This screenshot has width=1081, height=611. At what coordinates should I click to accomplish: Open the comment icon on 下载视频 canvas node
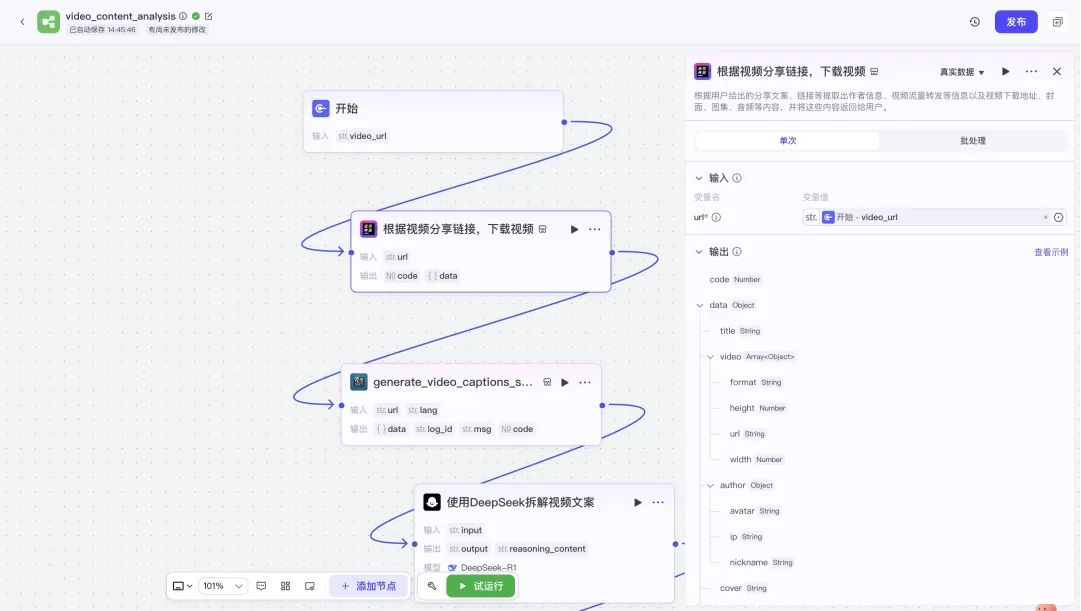click(x=543, y=229)
